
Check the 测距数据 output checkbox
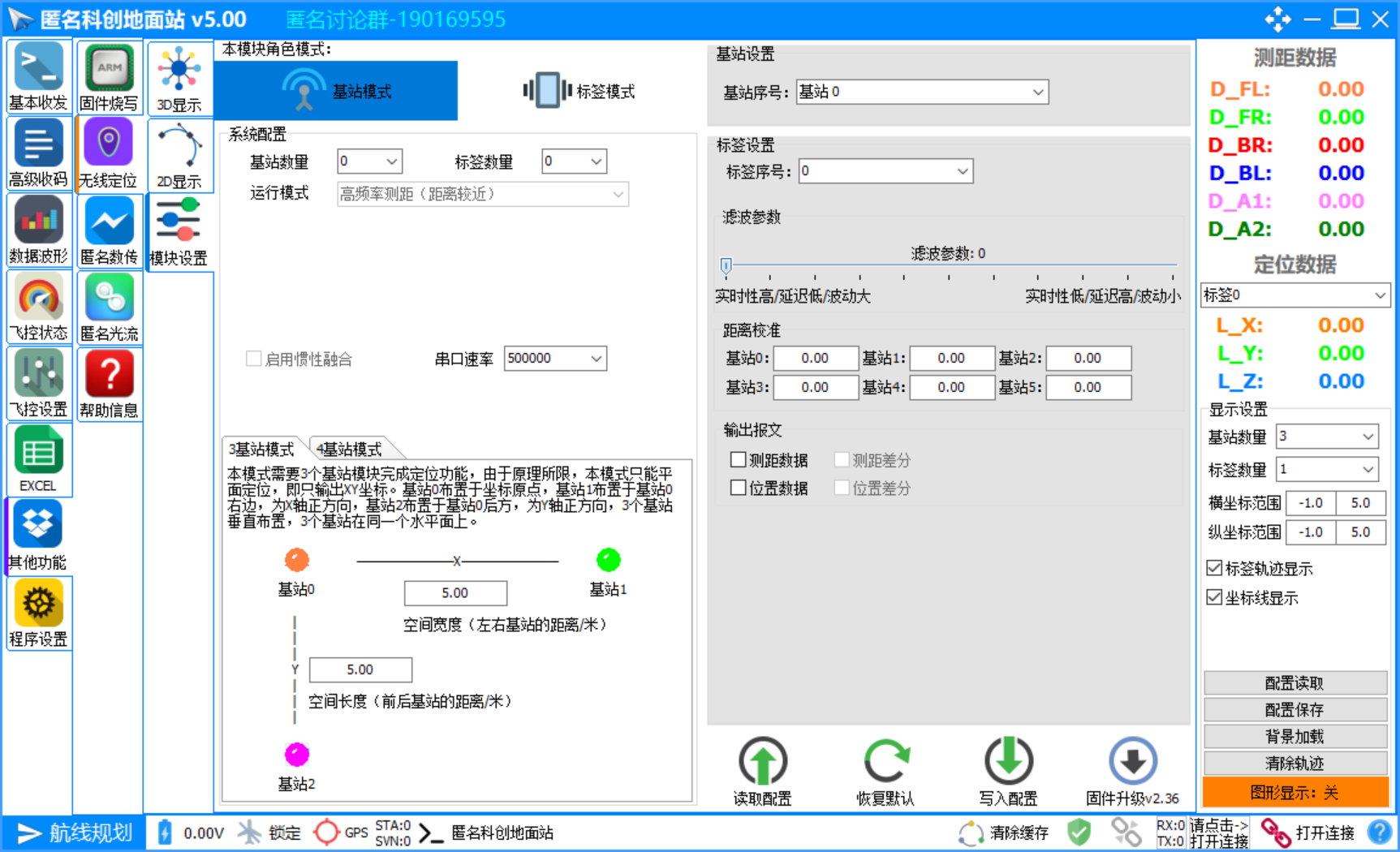point(738,460)
